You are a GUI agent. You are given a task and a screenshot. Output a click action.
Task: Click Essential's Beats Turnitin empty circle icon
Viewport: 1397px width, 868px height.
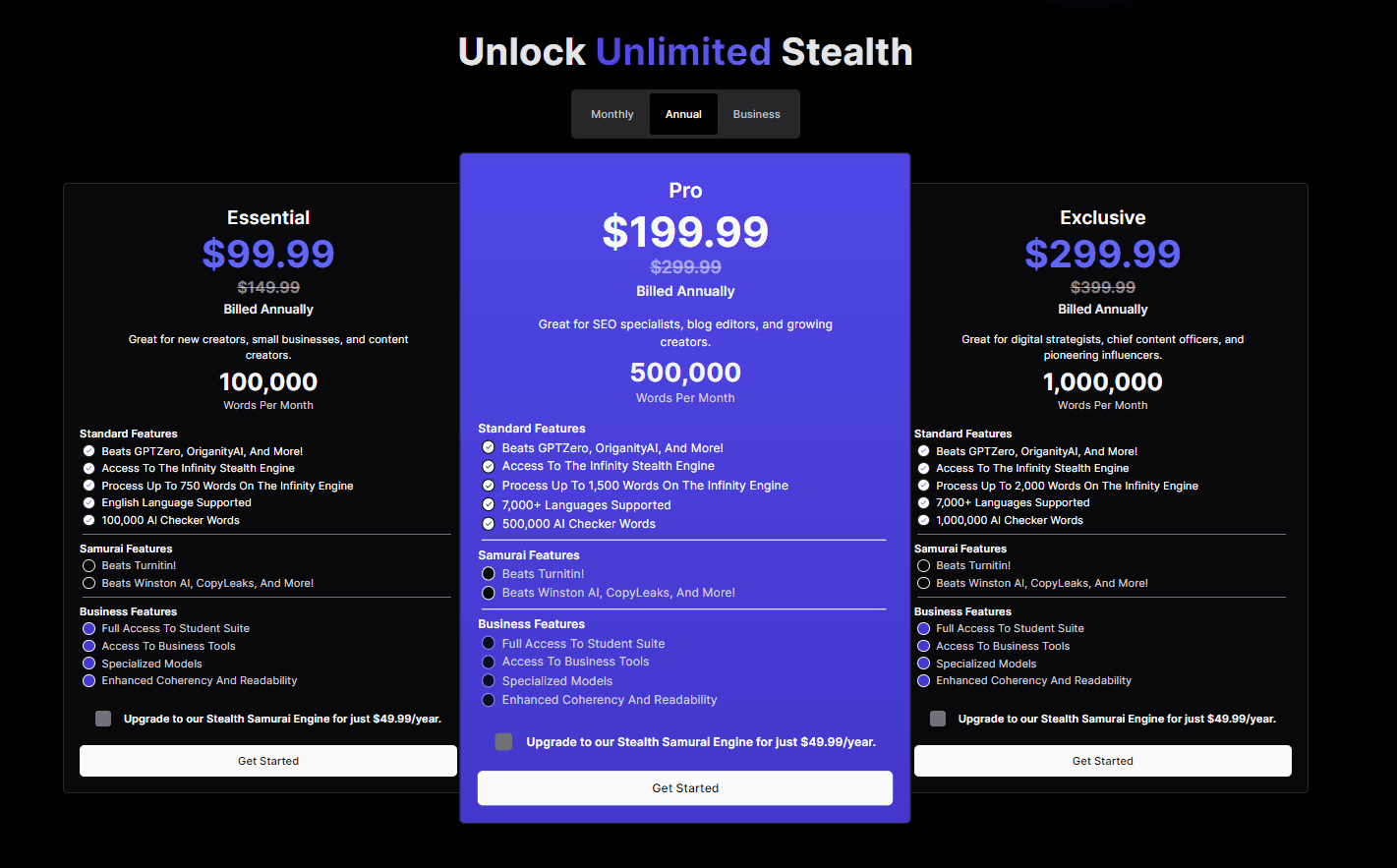tap(89, 566)
